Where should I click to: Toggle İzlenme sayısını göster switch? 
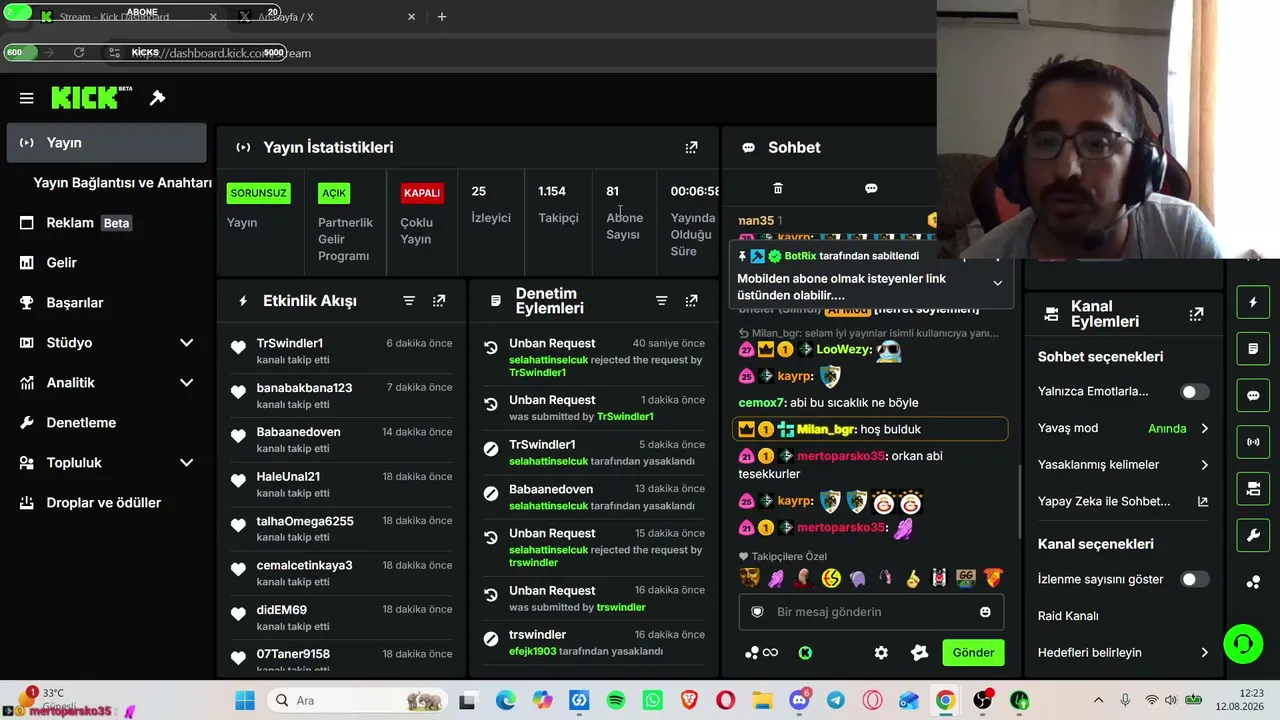click(x=1195, y=579)
